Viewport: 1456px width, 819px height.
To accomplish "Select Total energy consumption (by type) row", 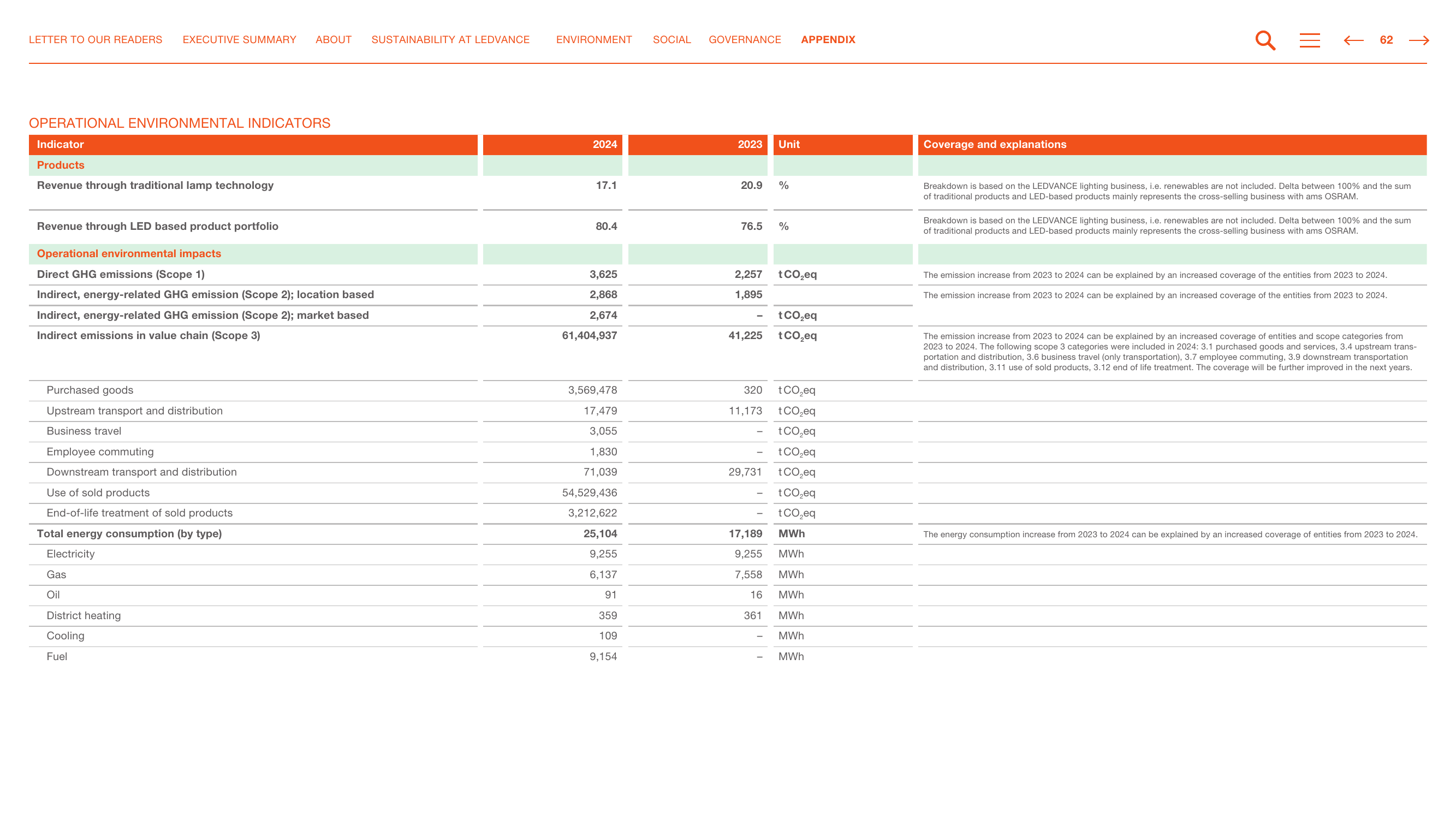I will tap(728, 534).
